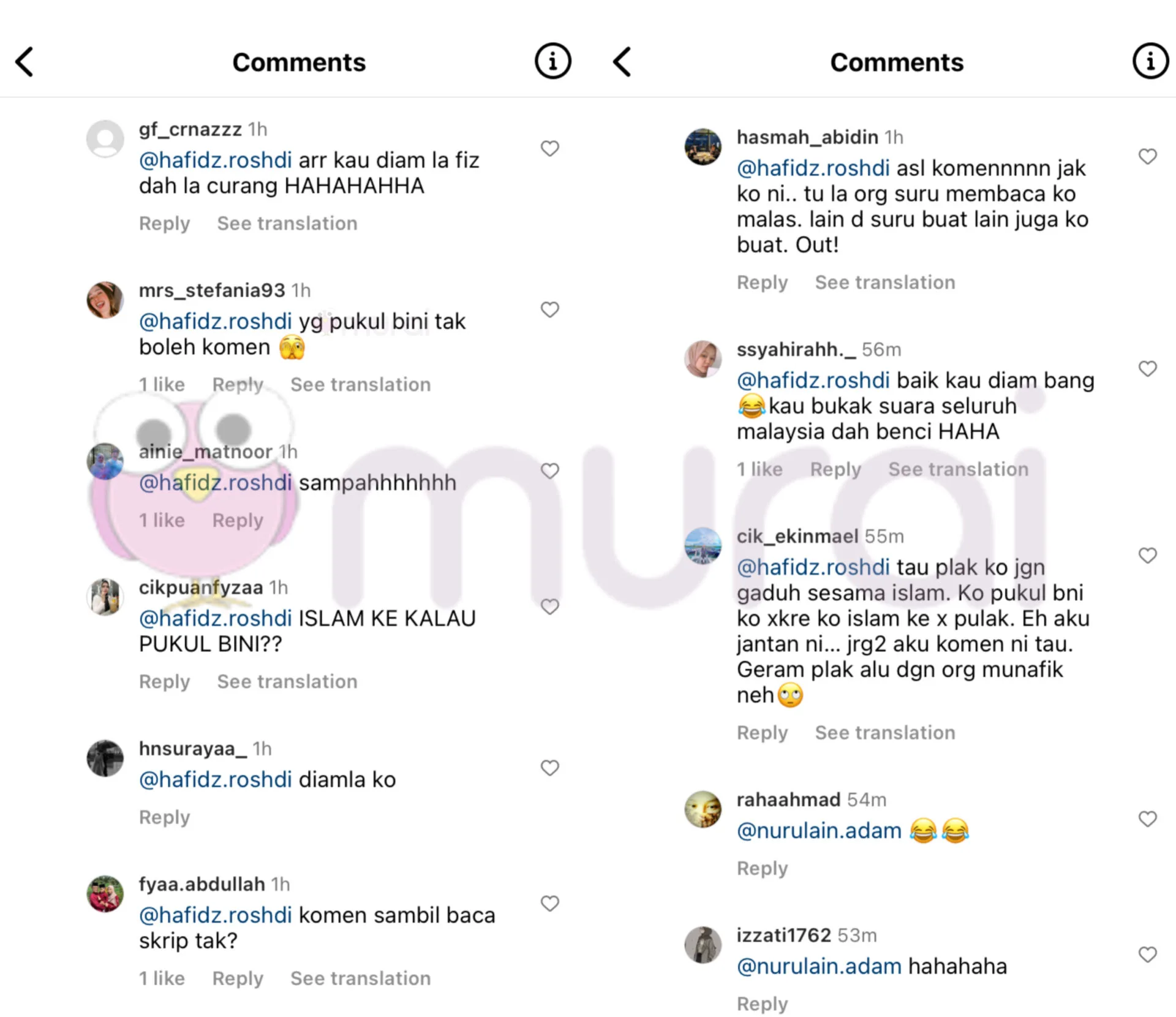Open @nurulain.adam mention in izzati1762 comment
1176x1017 pixels.
coord(819,967)
